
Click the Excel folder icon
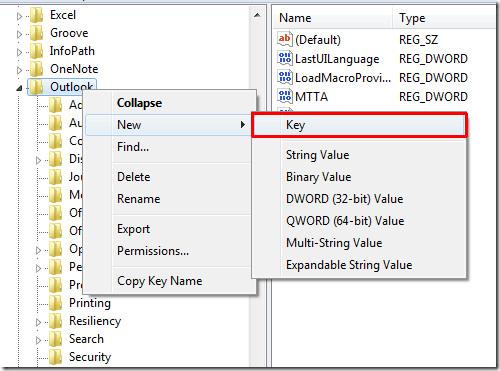[x=36, y=15]
